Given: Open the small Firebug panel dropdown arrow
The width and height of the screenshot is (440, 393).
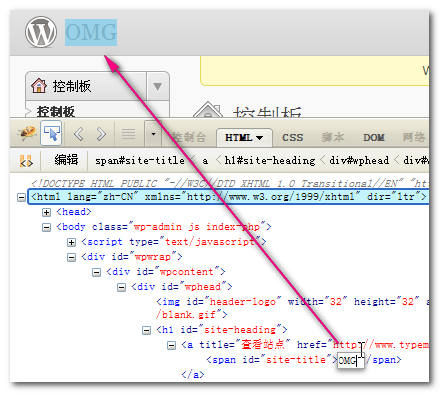Looking at the screenshot, I should click(153, 134).
